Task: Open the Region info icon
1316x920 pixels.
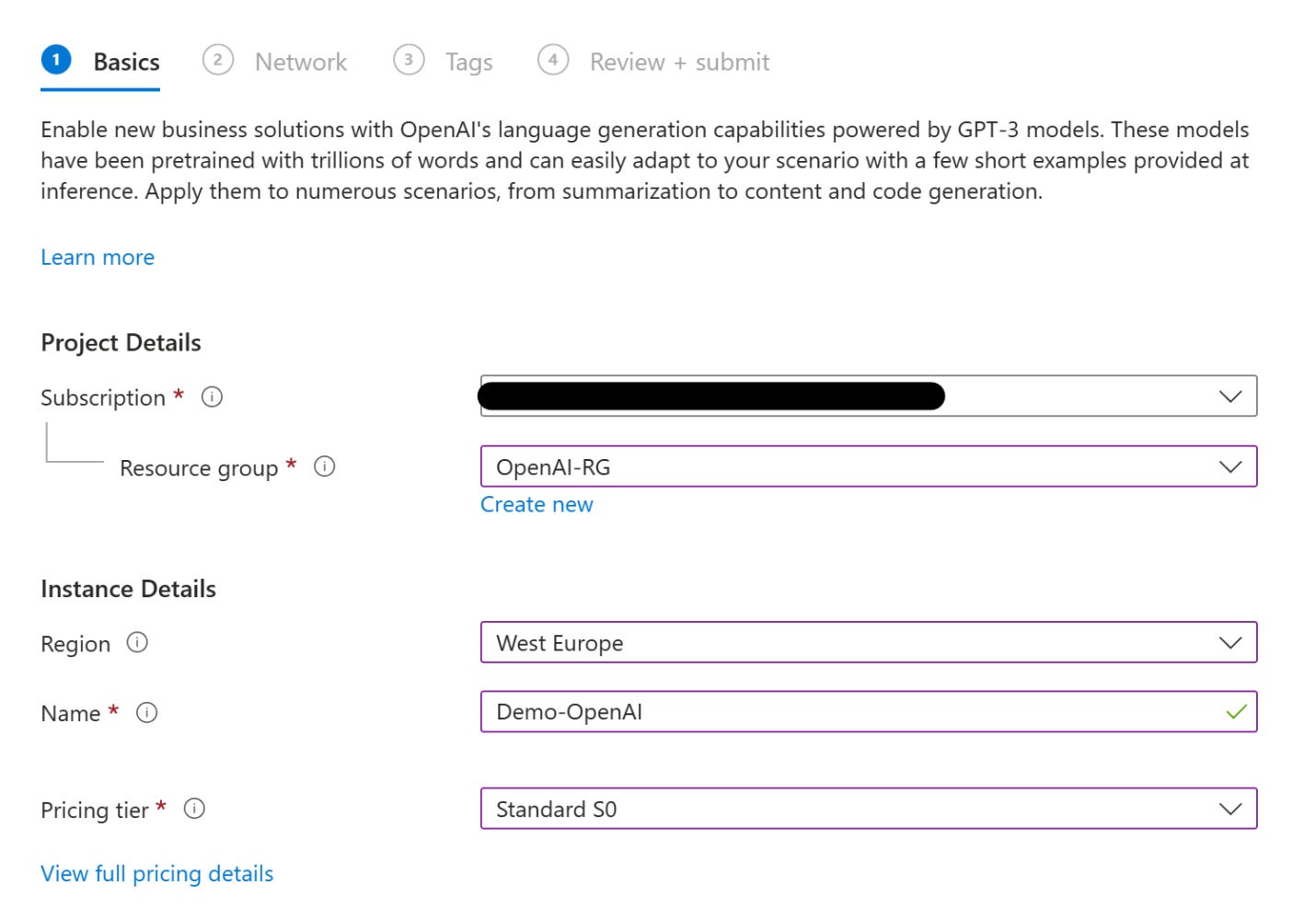Action: point(137,642)
